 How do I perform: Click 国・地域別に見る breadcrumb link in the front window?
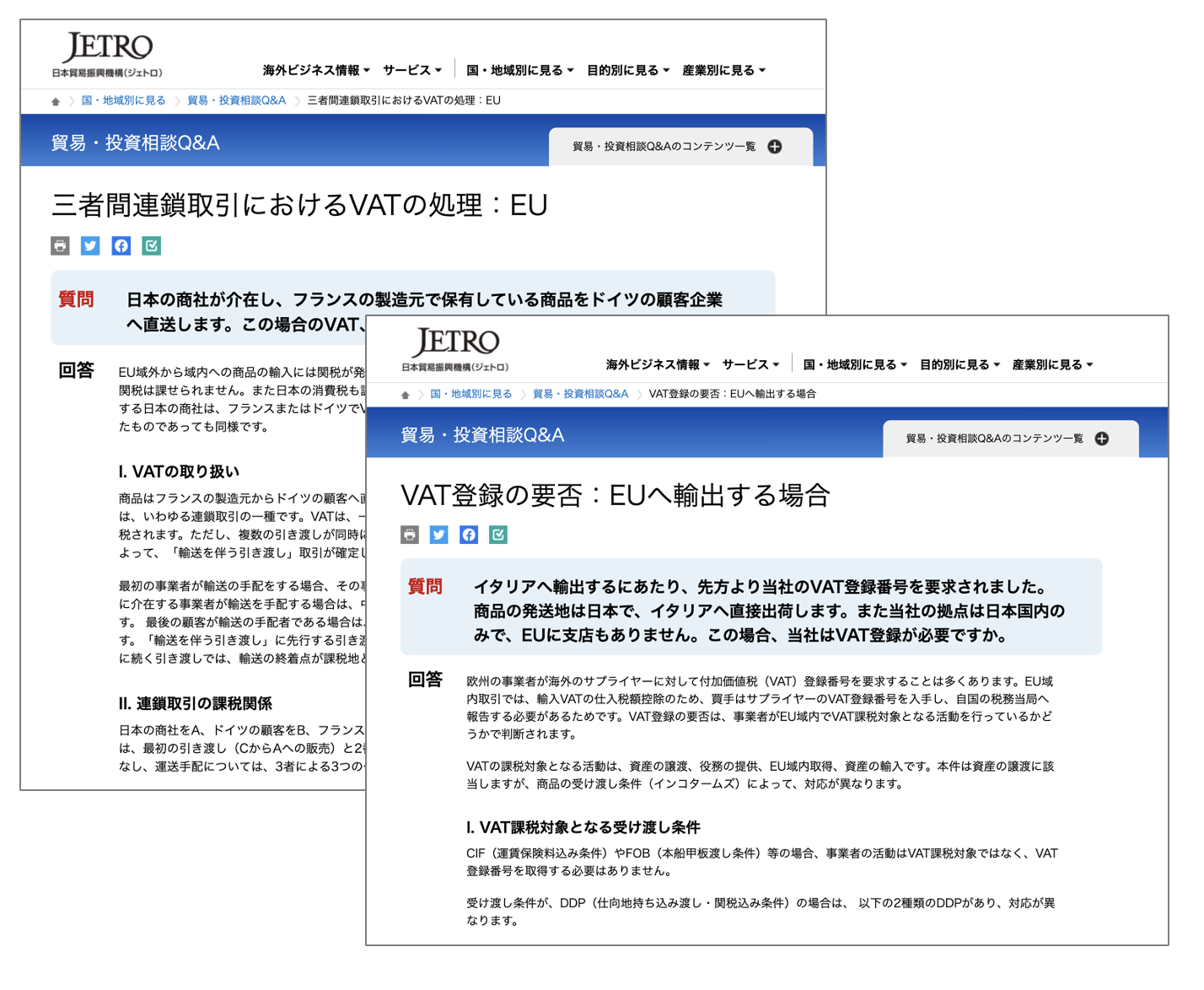(470, 394)
